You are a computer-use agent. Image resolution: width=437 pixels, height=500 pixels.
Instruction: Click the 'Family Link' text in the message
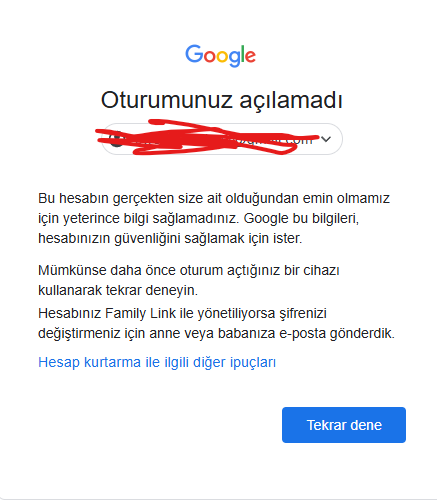(x=140, y=313)
